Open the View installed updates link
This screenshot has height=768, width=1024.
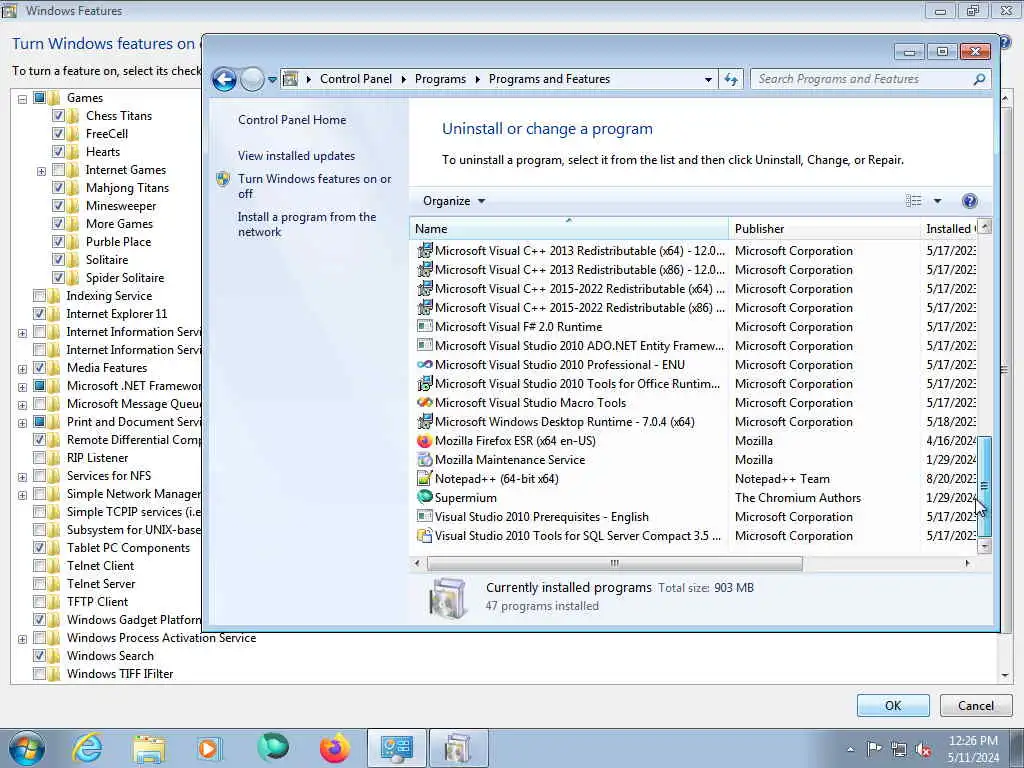[296, 156]
